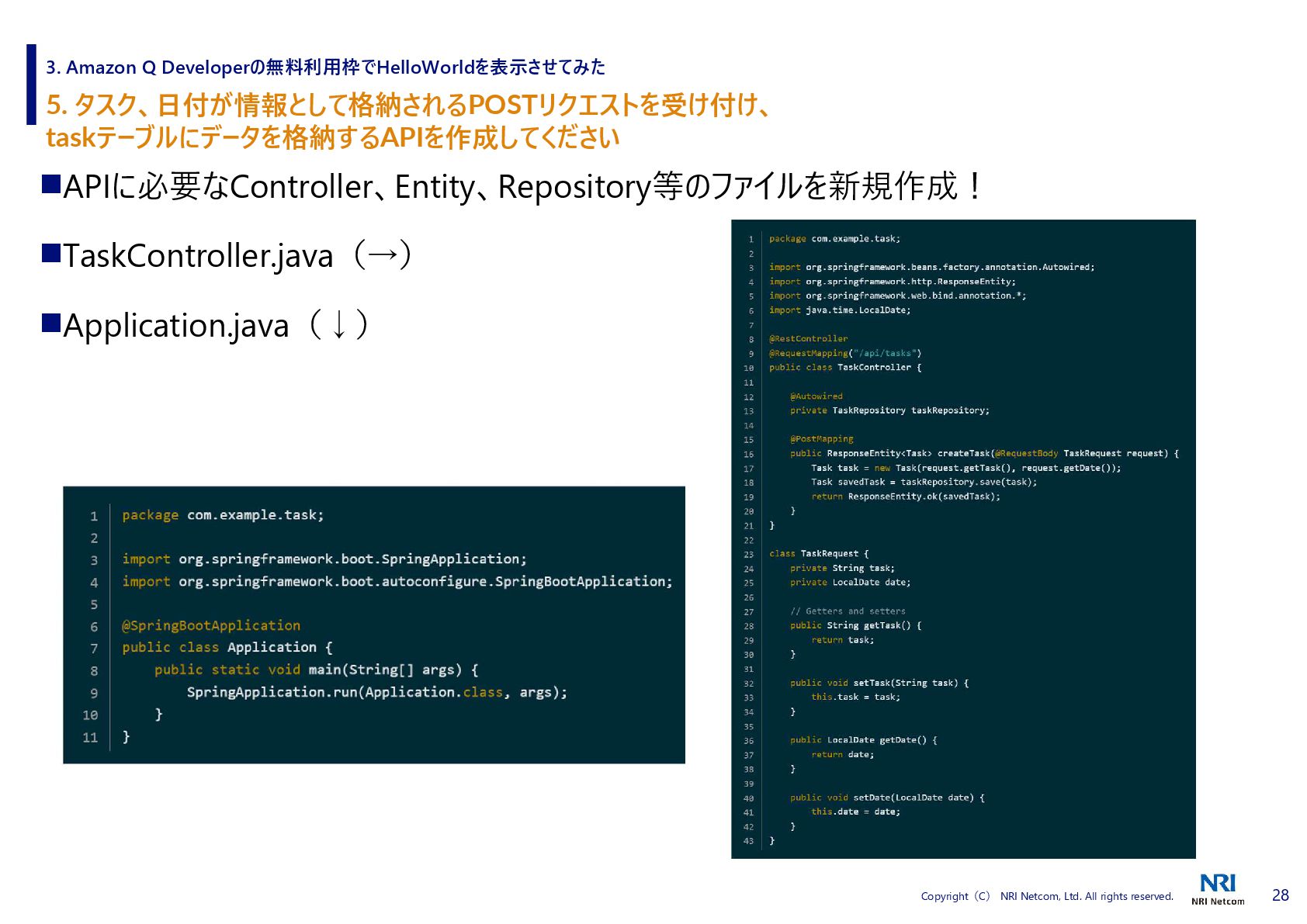Click 'public void setDate(LocalDate date) {' line
Screen dimensions: 1307x924
coord(888,798)
